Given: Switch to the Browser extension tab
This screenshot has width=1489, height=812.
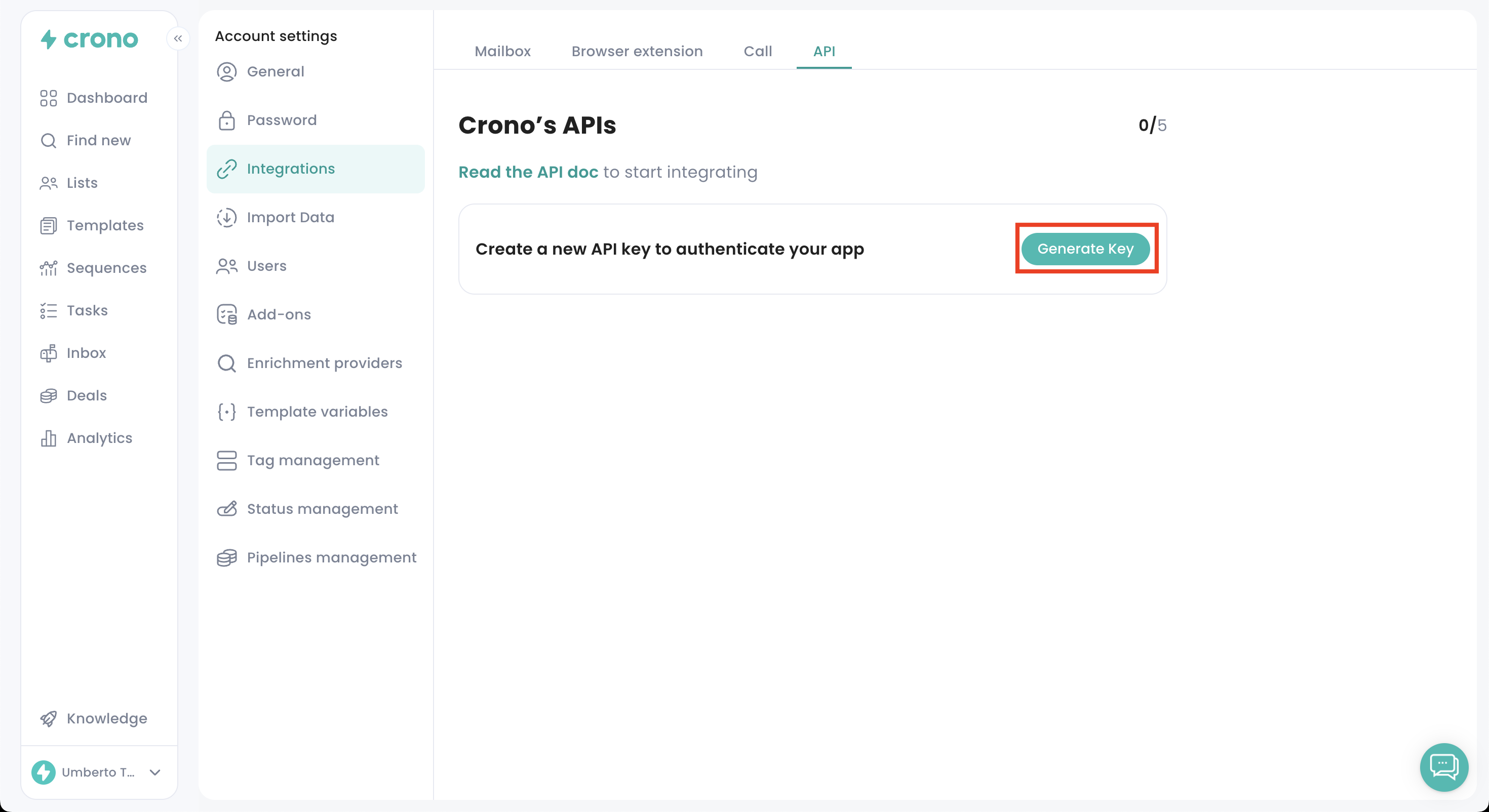Looking at the screenshot, I should pos(637,52).
